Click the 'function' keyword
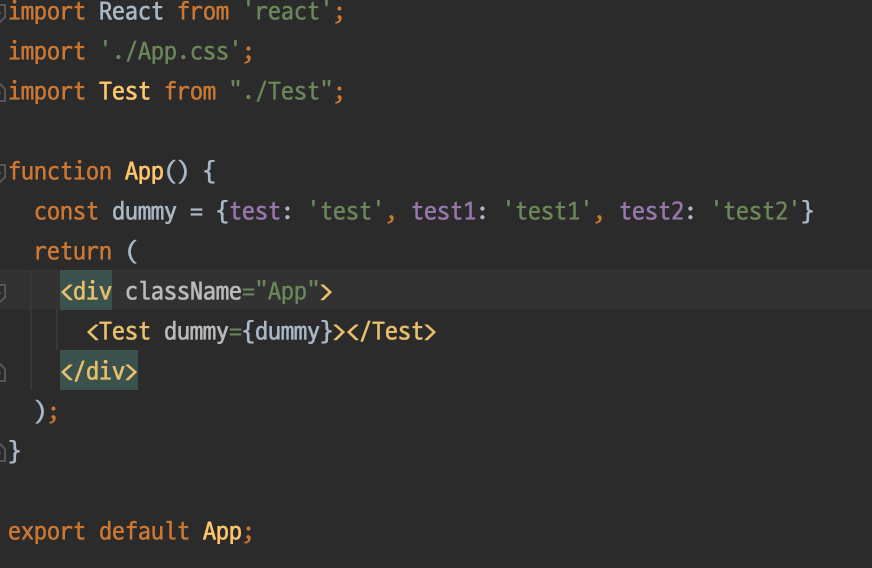Image resolution: width=872 pixels, height=568 pixels. [x=60, y=171]
